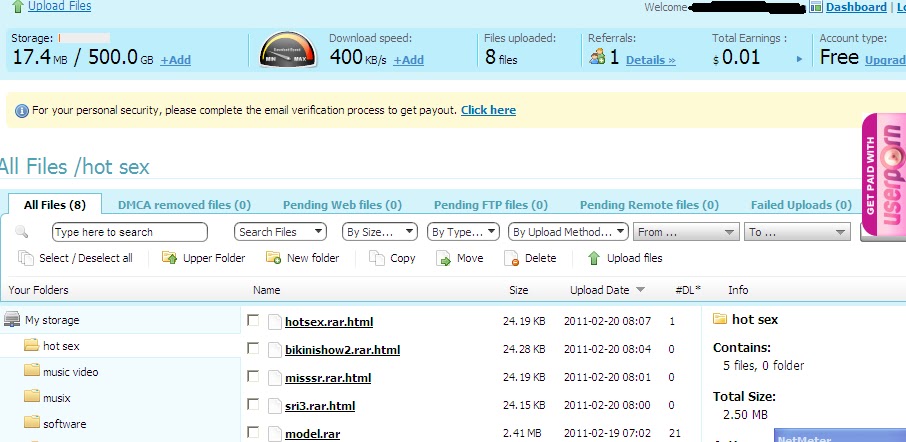This screenshot has height=442, width=906.
Task: Click the arrow next to Total Earnings
Action: 800,59
